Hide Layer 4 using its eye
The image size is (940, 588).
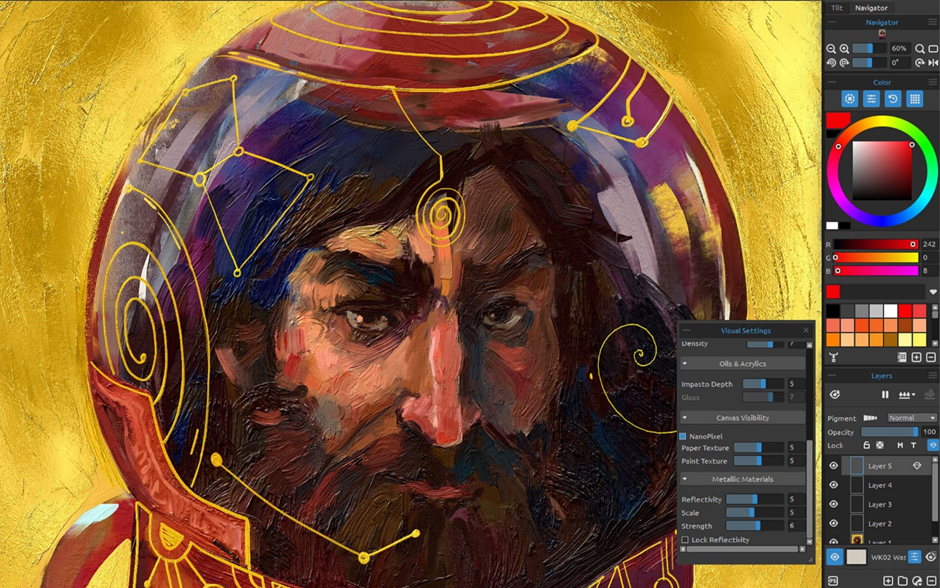click(834, 485)
